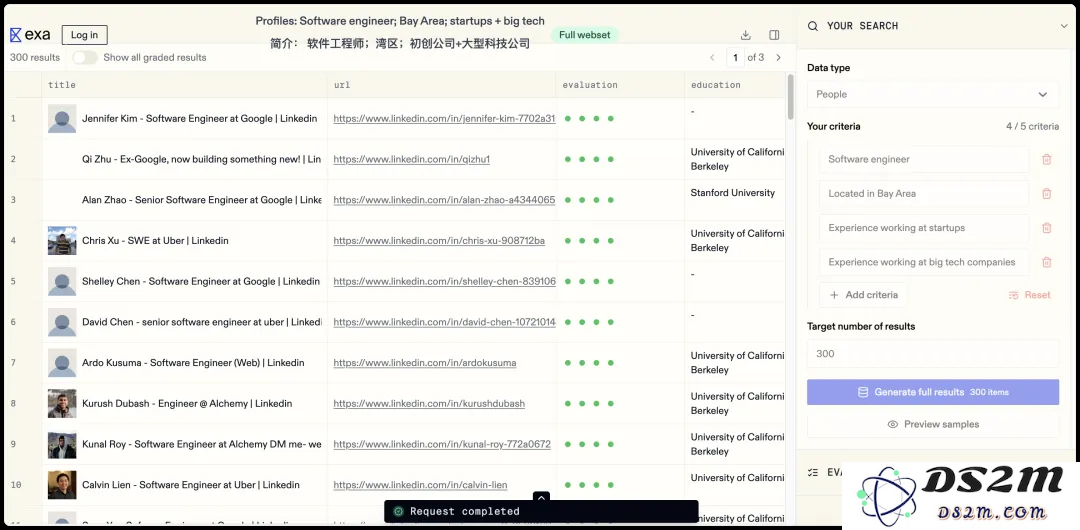Open Kurush Dubash's LinkedIn URL
Screen dimensions: 1080x530
(x=429, y=404)
